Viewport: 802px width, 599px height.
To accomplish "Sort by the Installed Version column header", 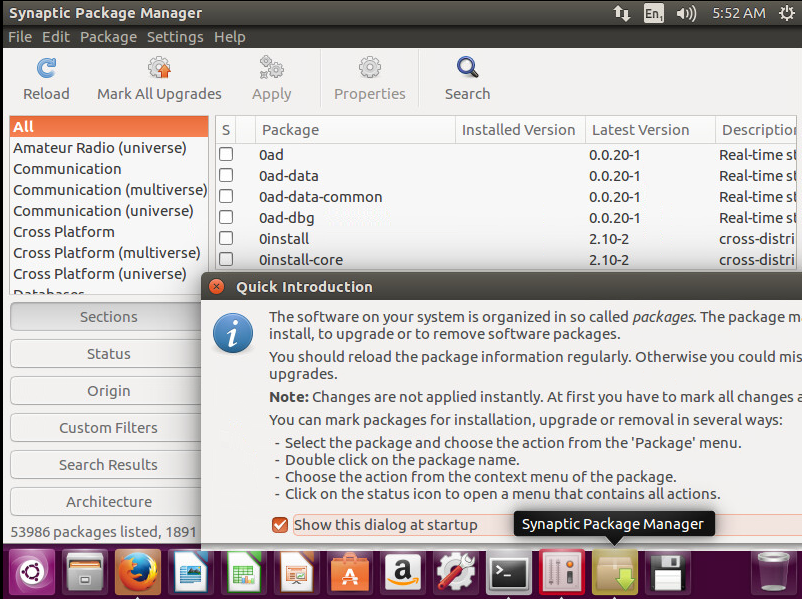I will (x=520, y=130).
